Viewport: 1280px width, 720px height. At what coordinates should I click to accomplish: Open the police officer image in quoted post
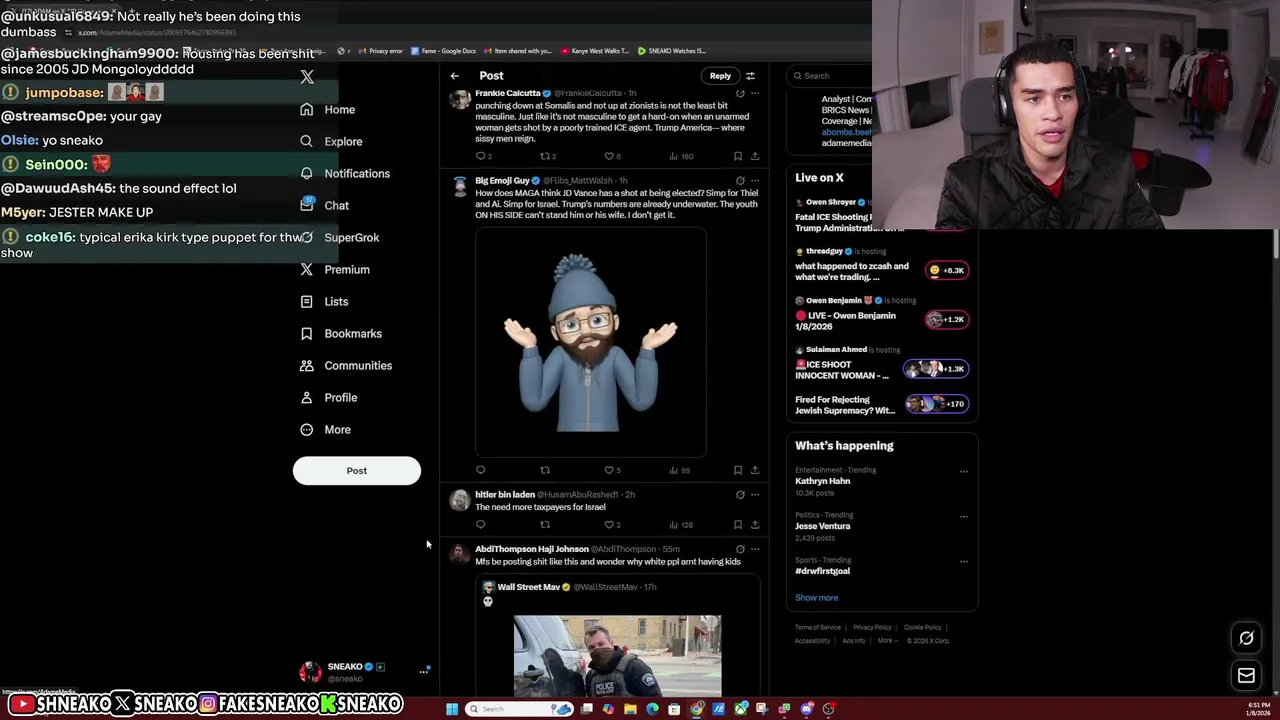[x=617, y=655]
